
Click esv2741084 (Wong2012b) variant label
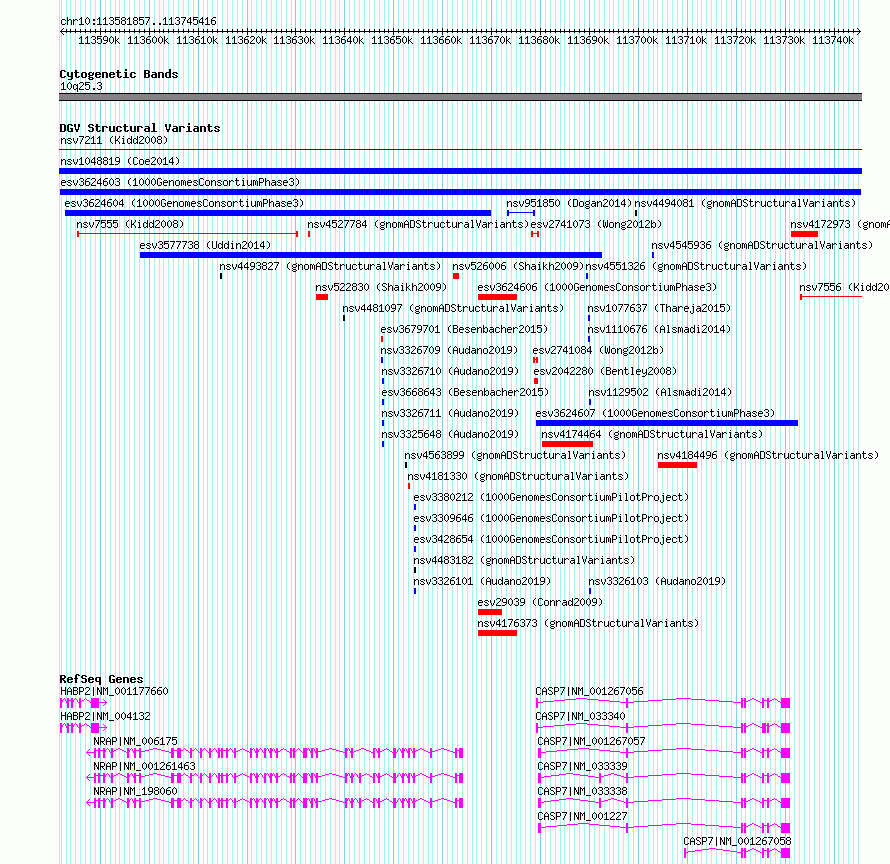point(598,350)
